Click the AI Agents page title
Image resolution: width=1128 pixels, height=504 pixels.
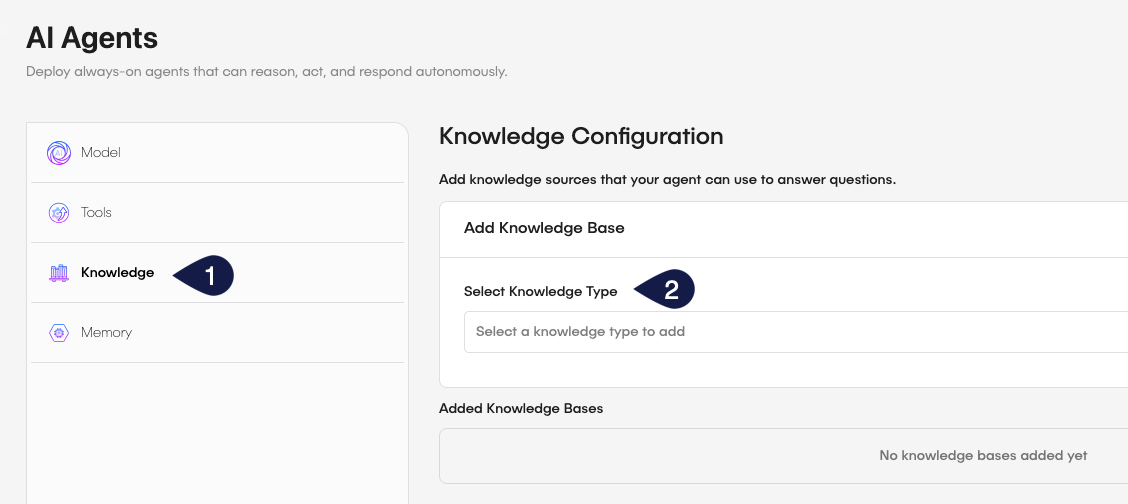point(92,38)
